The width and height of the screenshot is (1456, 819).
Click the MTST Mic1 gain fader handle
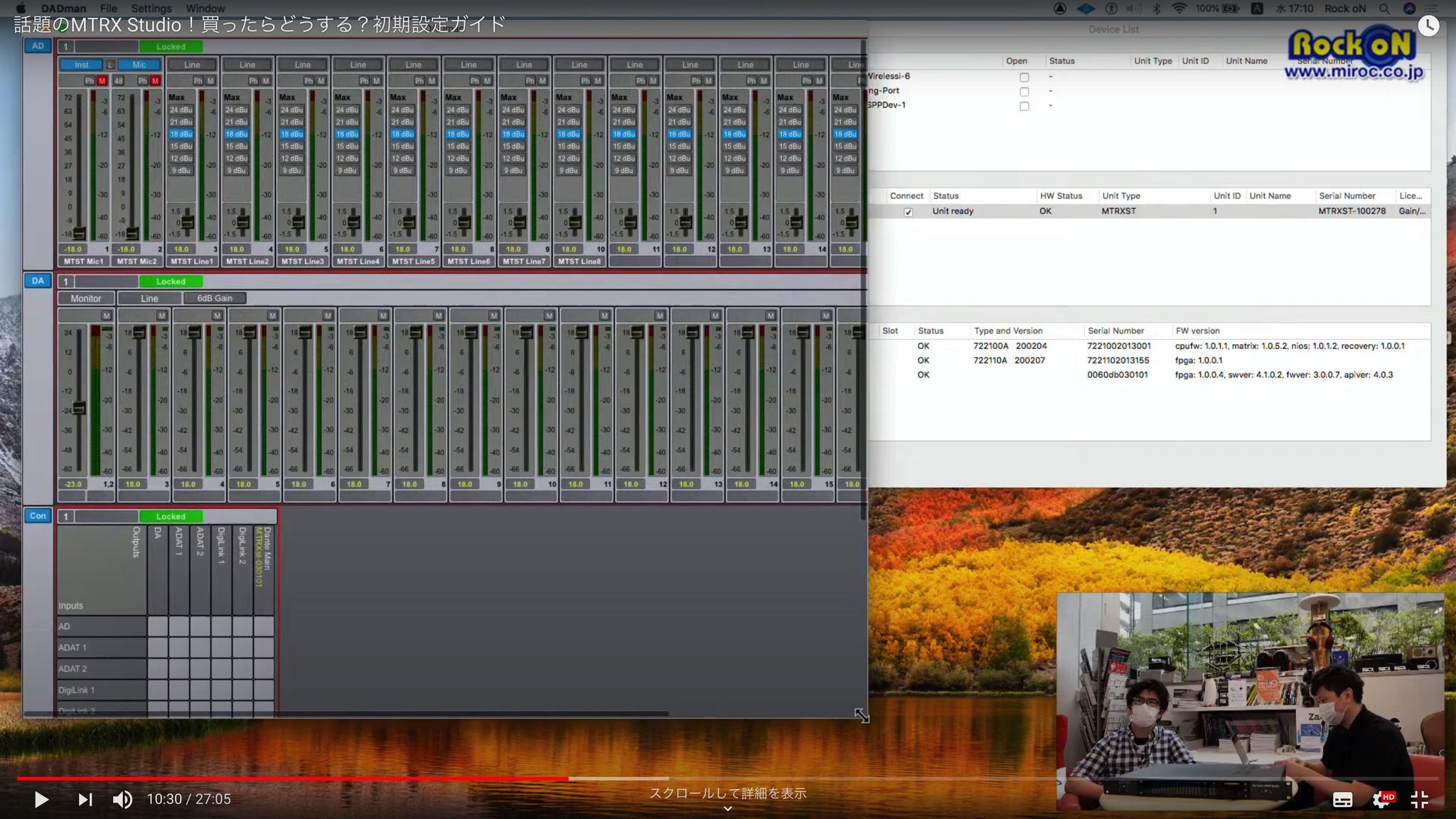(79, 233)
